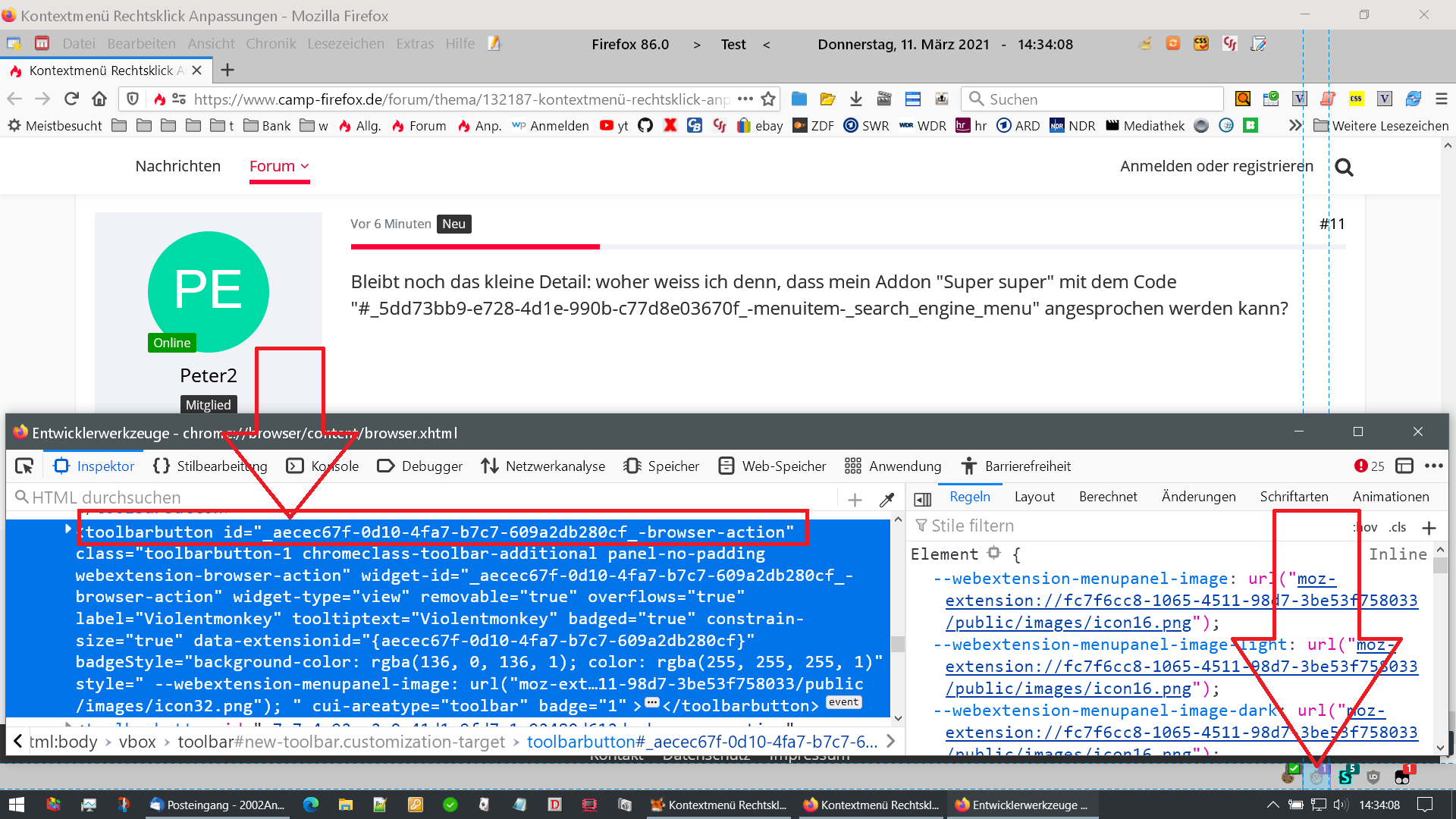The height and width of the screenshot is (819, 1456).
Task: Open downloads arrow icon in toolbar
Action: (856, 99)
